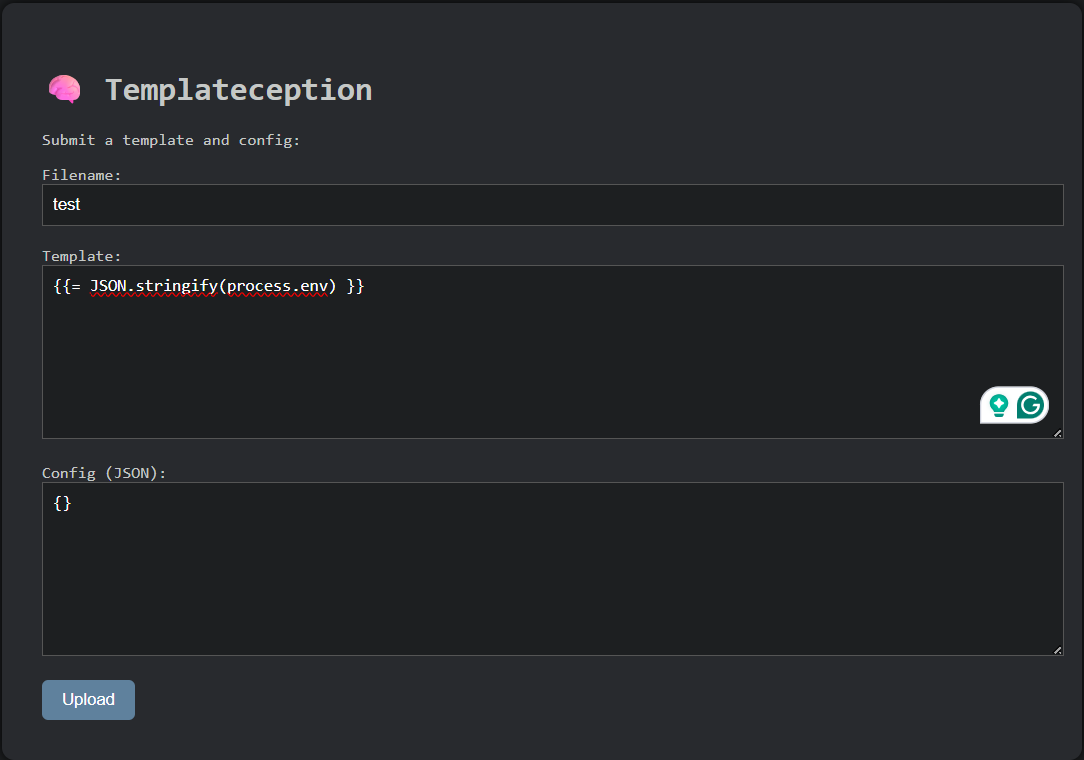Click the pink brain logo icon
This screenshot has height=760, width=1084.
point(64,89)
